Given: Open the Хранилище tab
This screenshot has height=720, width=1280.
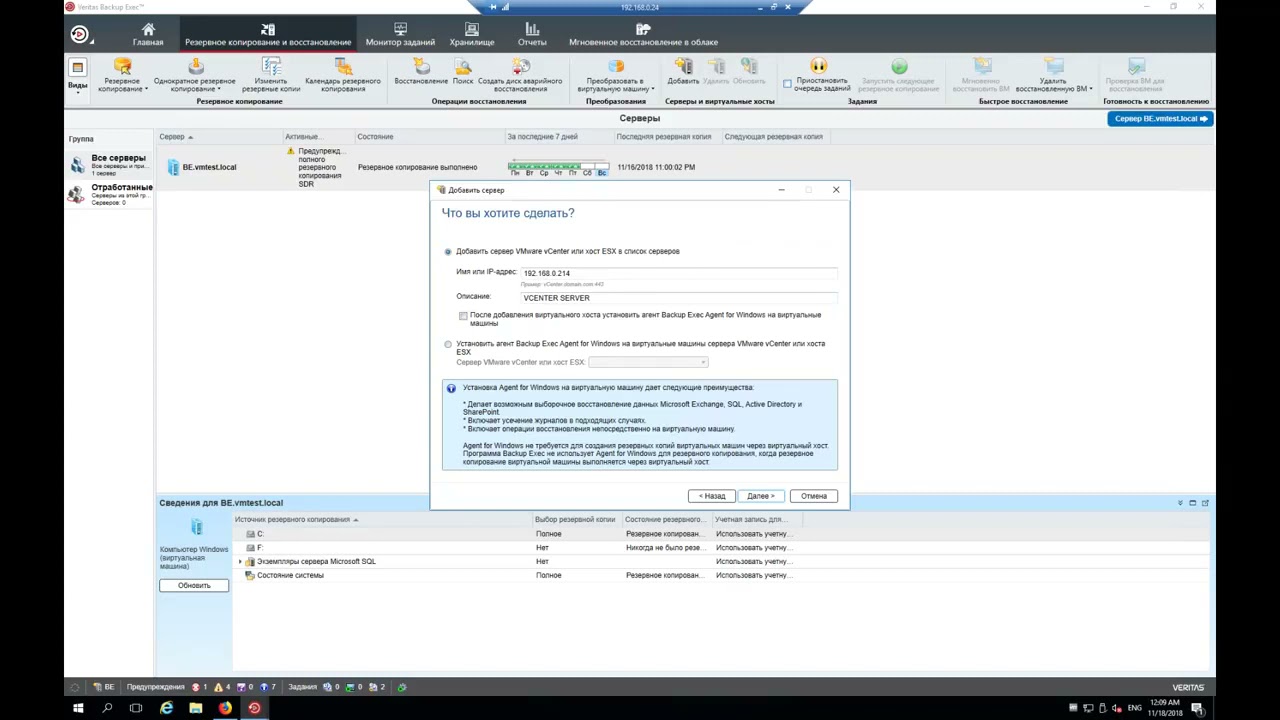Looking at the screenshot, I should (472, 35).
